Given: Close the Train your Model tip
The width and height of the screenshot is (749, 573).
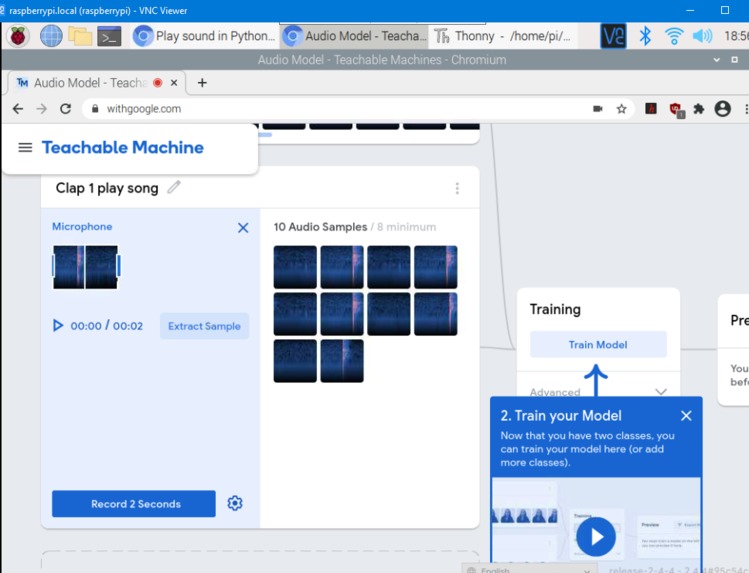Looking at the screenshot, I should pyautogui.click(x=686, y=416).
